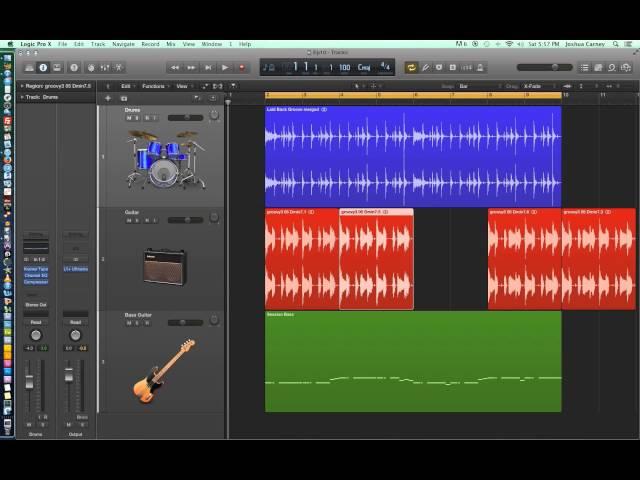Click the Read automation button on Drums strip
Viewport: 640px width, 480px height.
click(x=35, y=322)
